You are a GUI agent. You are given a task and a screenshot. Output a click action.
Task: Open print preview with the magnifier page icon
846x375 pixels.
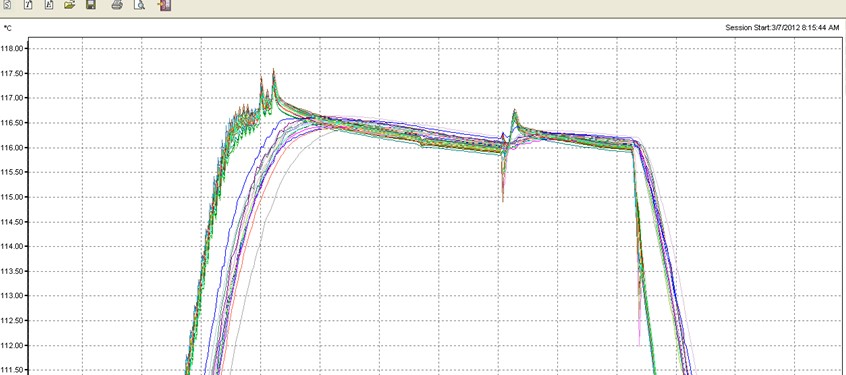coord(139,5)
